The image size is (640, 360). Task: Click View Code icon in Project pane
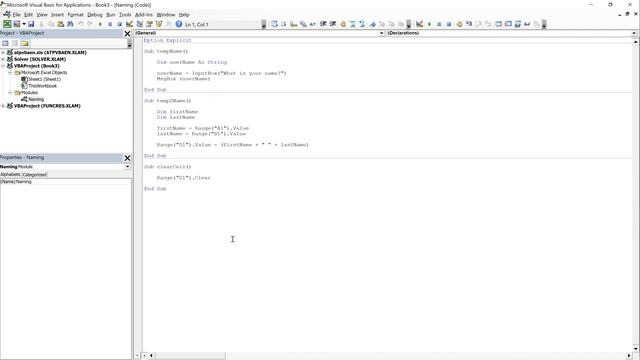pos(5,43)
